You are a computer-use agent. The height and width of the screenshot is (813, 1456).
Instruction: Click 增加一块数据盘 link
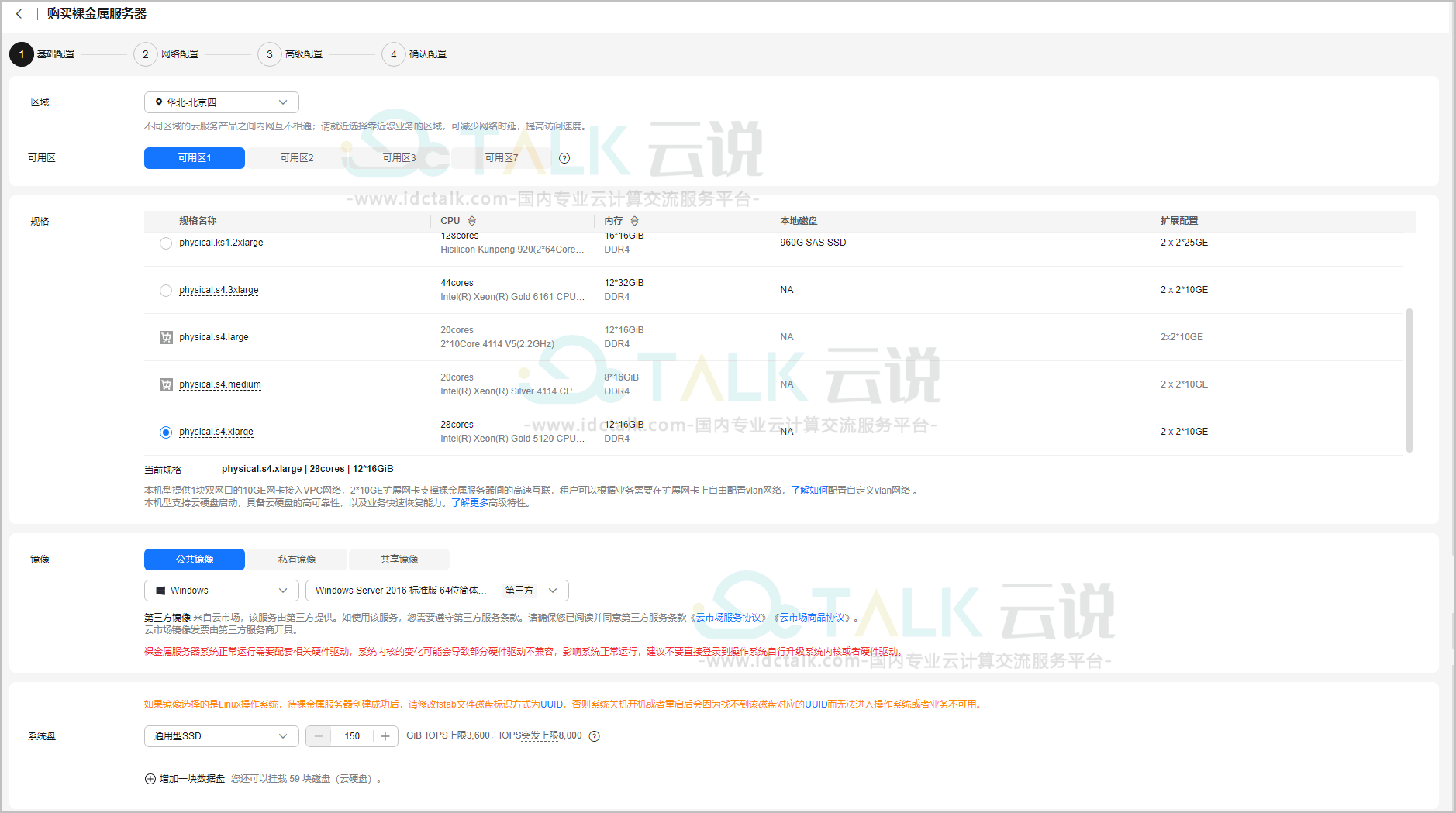click(192, 779)
